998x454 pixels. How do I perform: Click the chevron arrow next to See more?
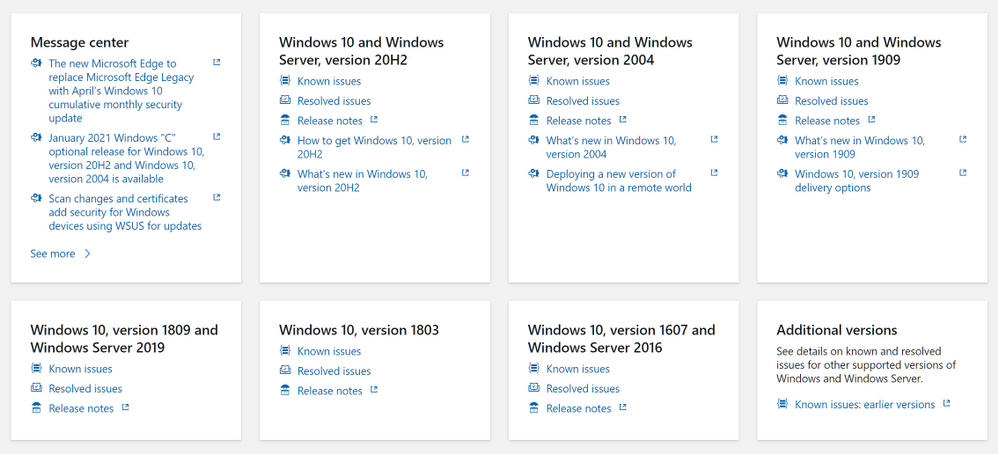88,253
